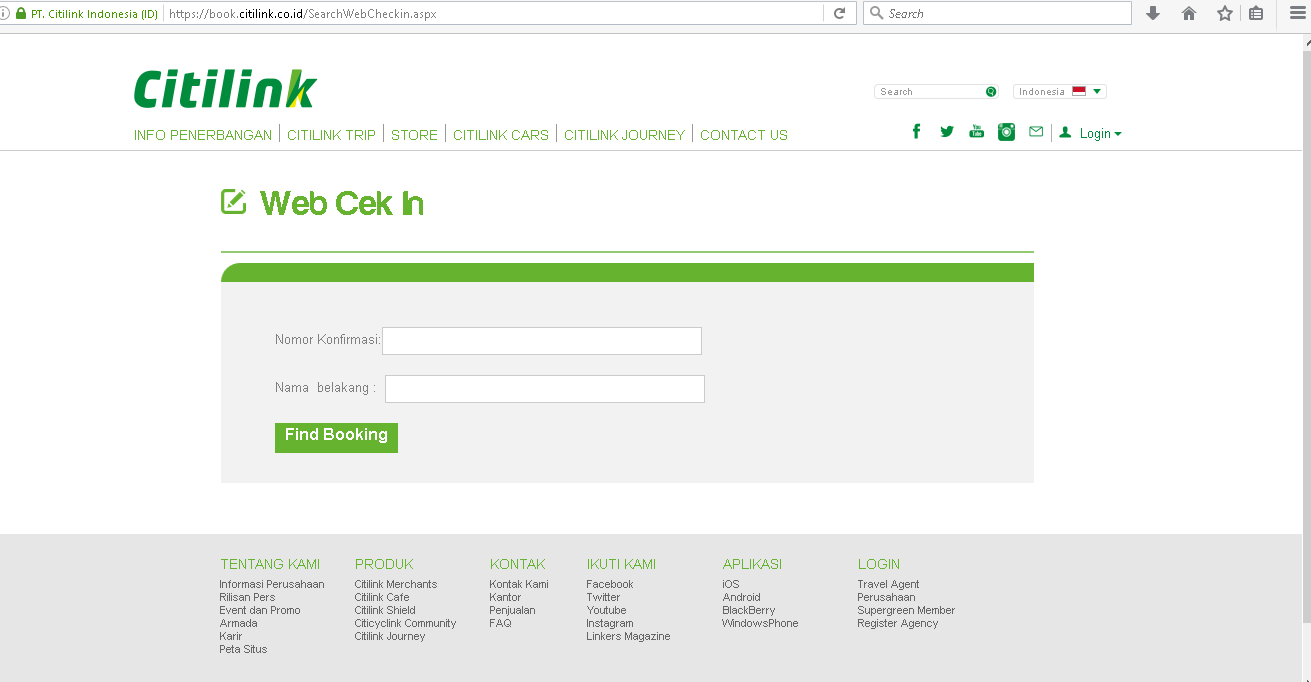Click the browser reload button
This screenshot has height=682, width=1311.
pyautogui.click(x=840, y=13)
